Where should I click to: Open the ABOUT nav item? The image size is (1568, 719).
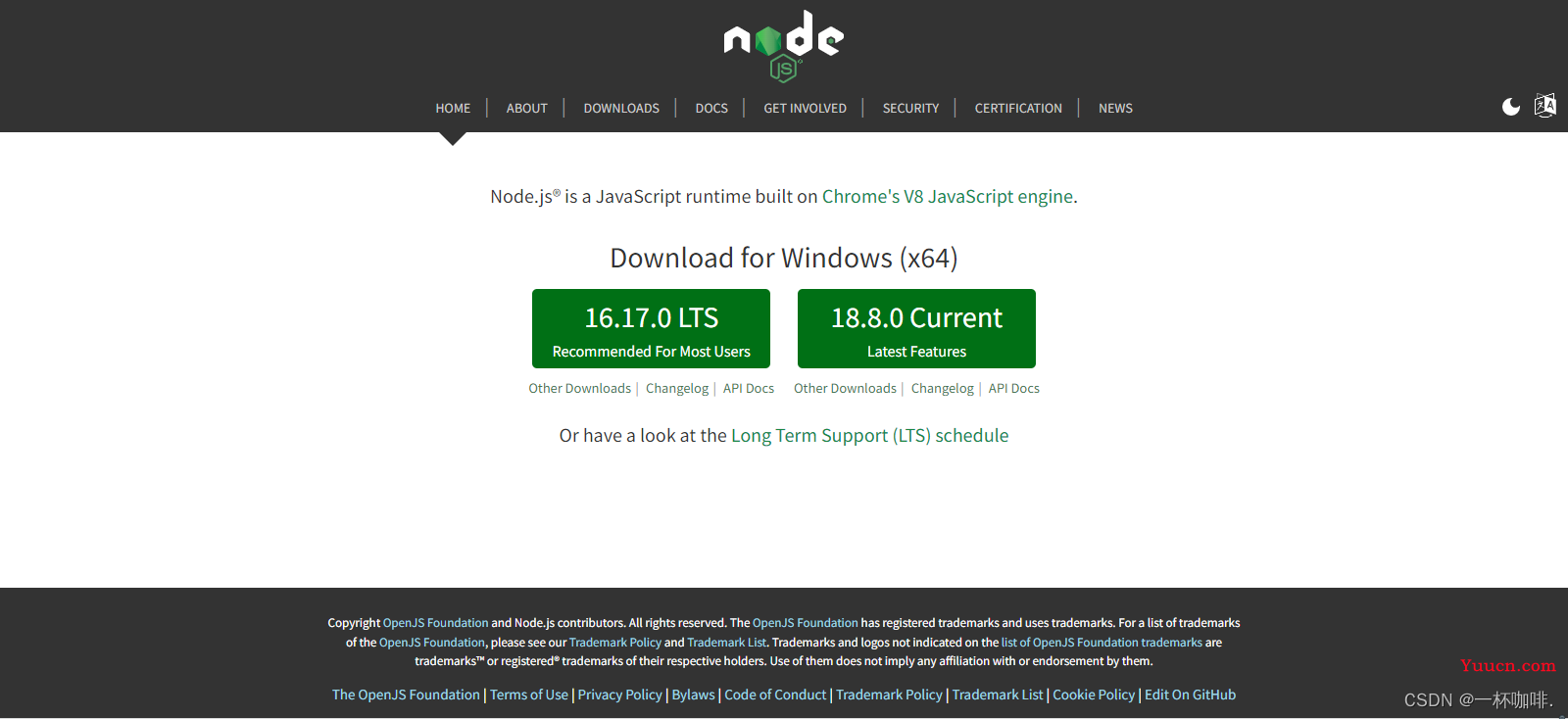pyautogui.click(x=527, y=108)
